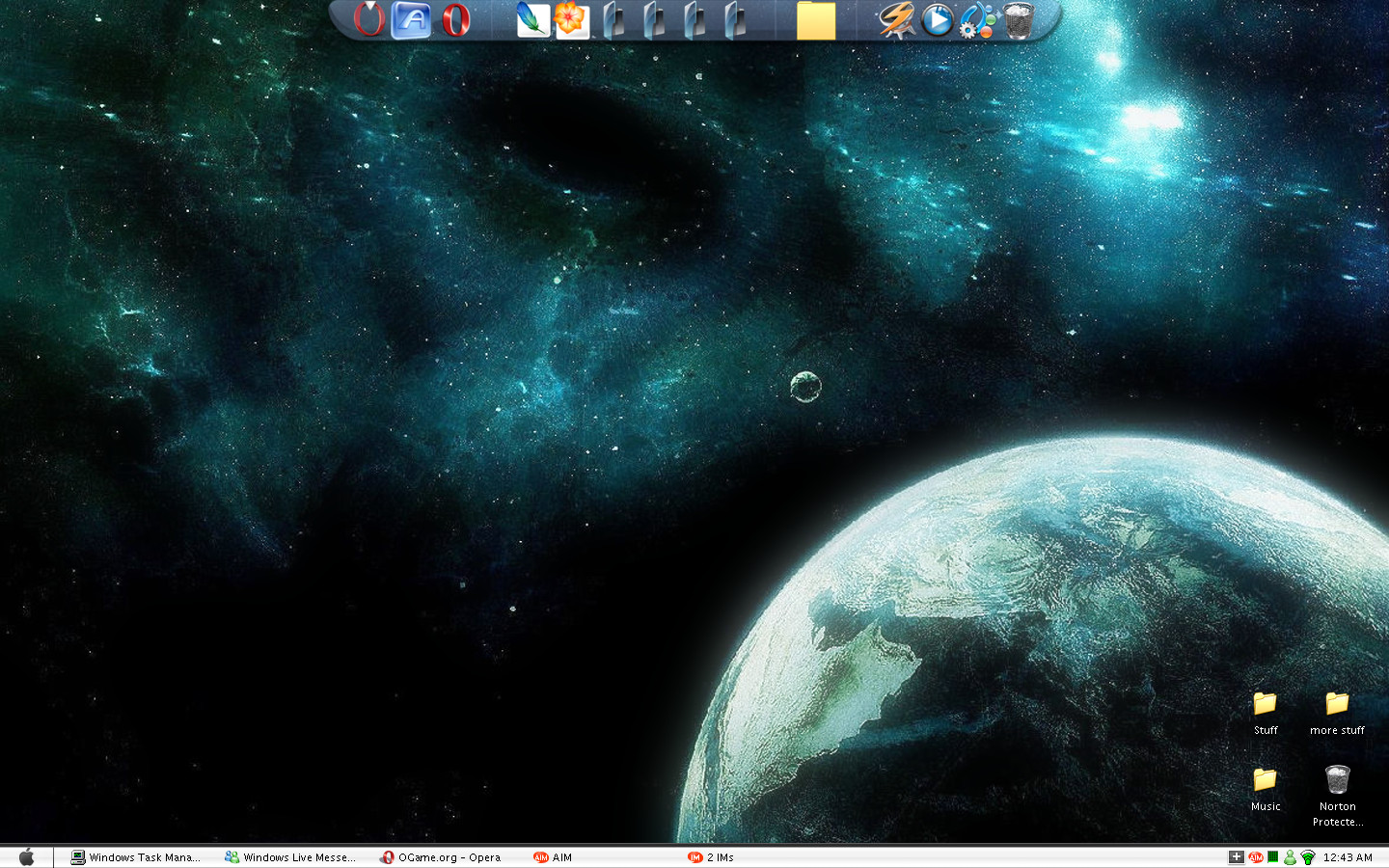
Task: Click the Apple logo start button
Action: [x=26, y=856]
